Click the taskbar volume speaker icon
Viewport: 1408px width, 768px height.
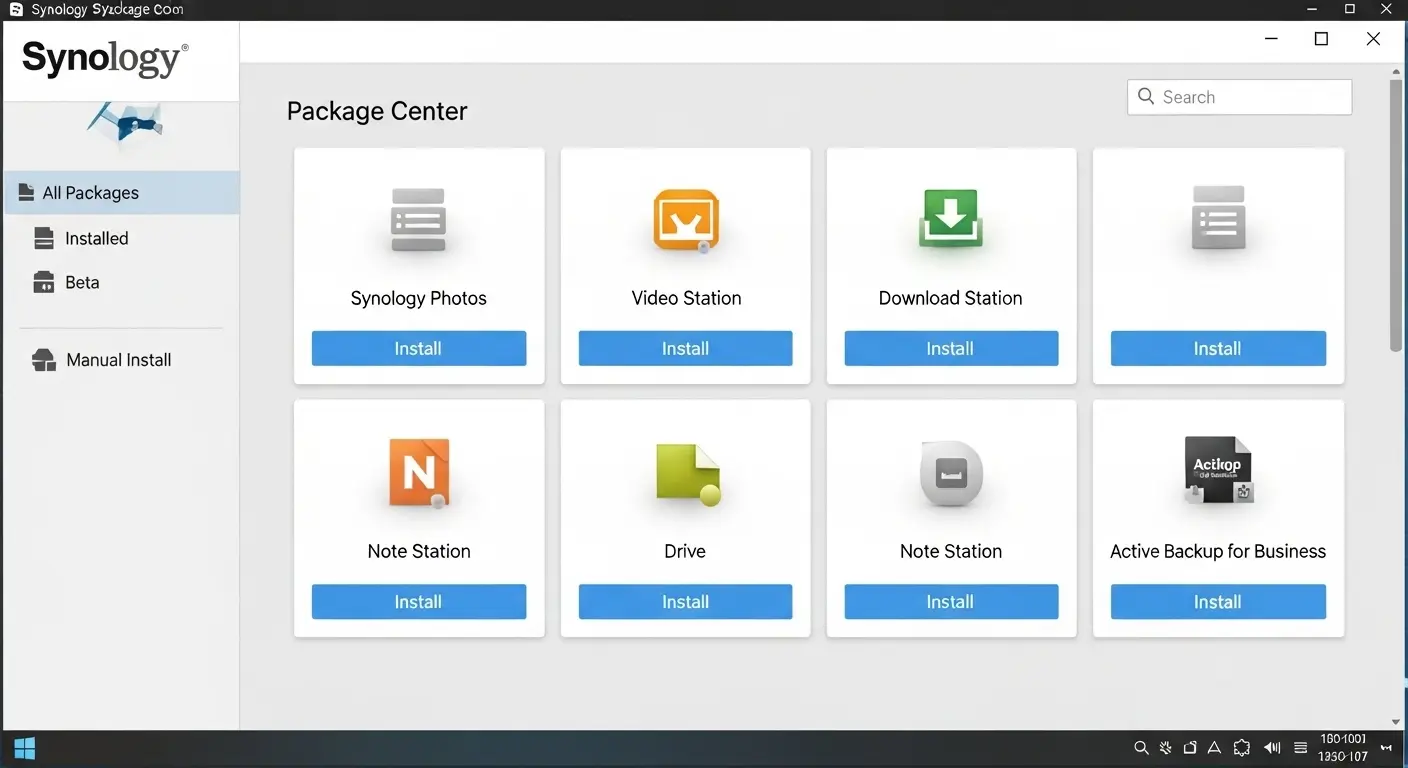1272,748
